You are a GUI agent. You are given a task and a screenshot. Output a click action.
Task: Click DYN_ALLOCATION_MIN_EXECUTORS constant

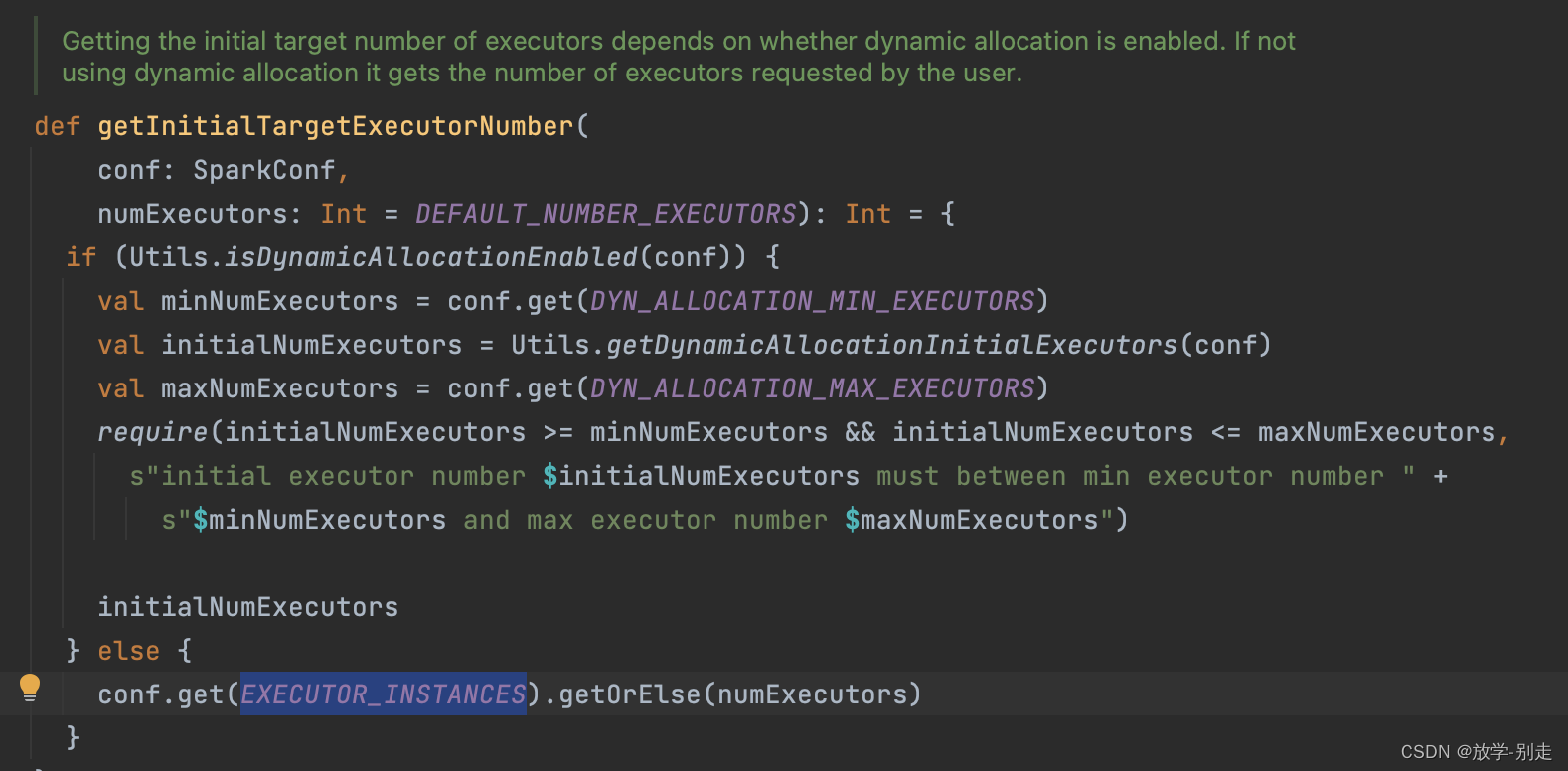[x=813, y=301]
